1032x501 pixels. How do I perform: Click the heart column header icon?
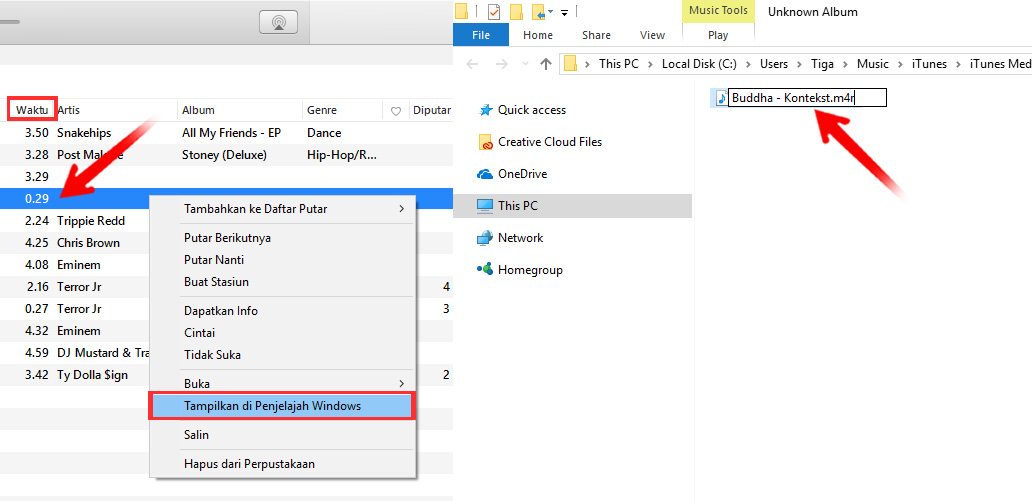pyautogui.click(x=396, y=111)
